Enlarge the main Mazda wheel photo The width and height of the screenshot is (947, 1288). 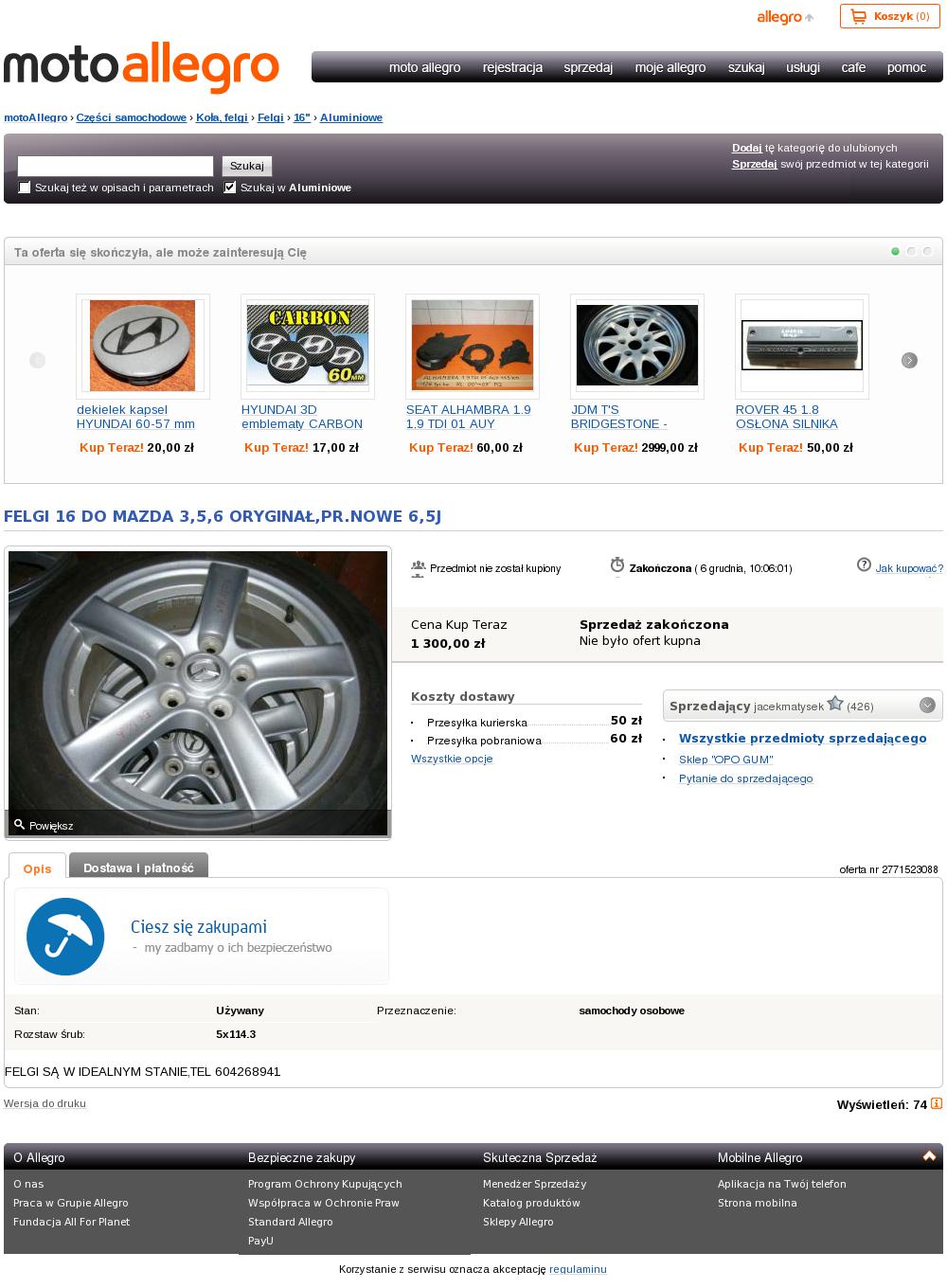[198, 693]
